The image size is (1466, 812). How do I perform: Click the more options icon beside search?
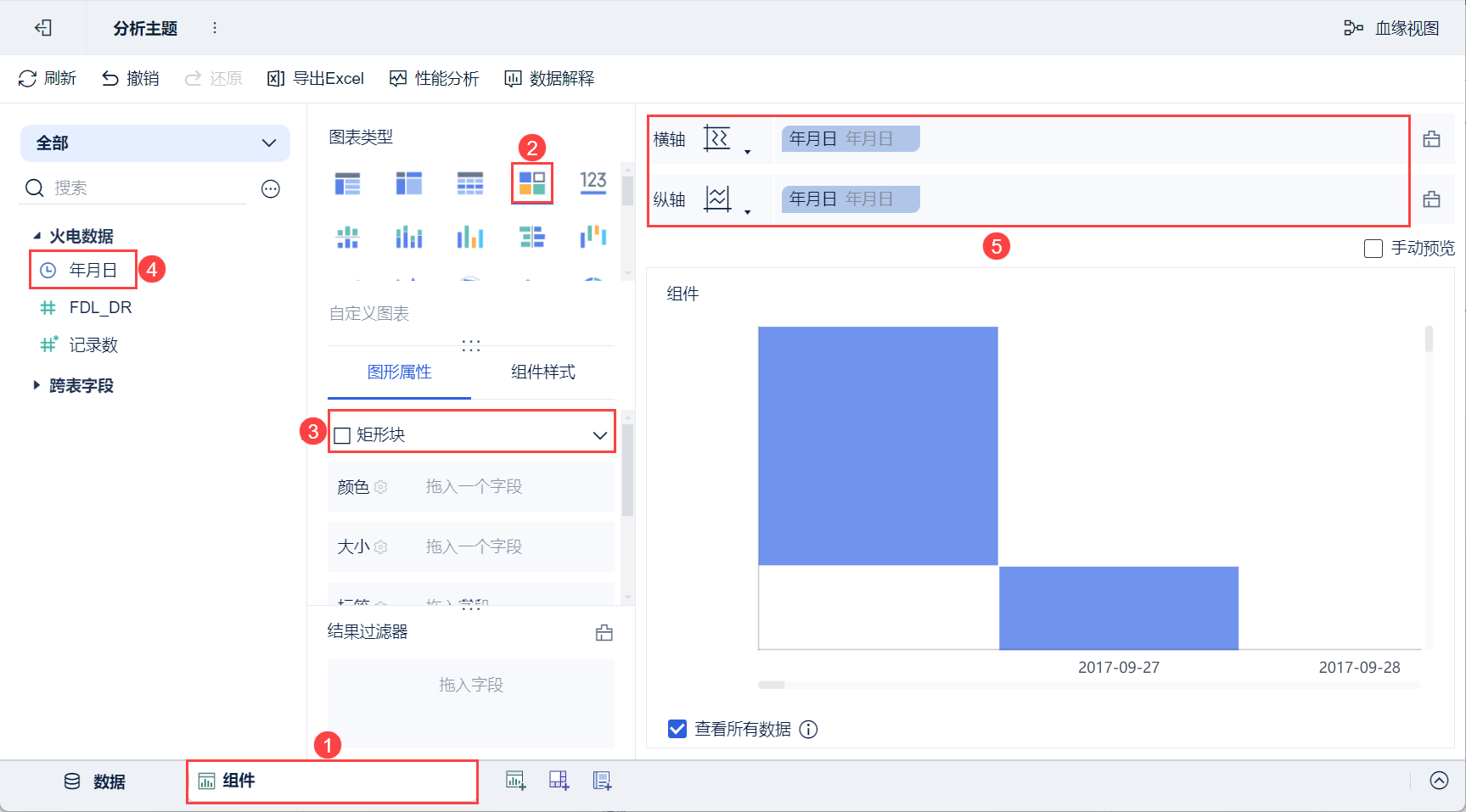pyautogui.click(x=271, y=188)
